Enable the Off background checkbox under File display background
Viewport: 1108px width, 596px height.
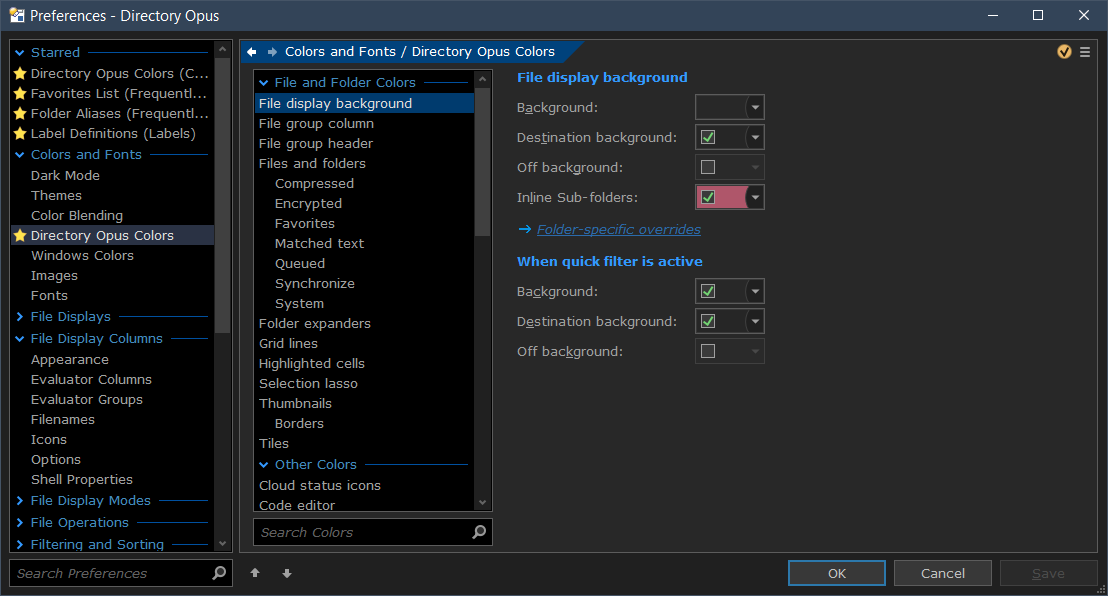[708, 167]
